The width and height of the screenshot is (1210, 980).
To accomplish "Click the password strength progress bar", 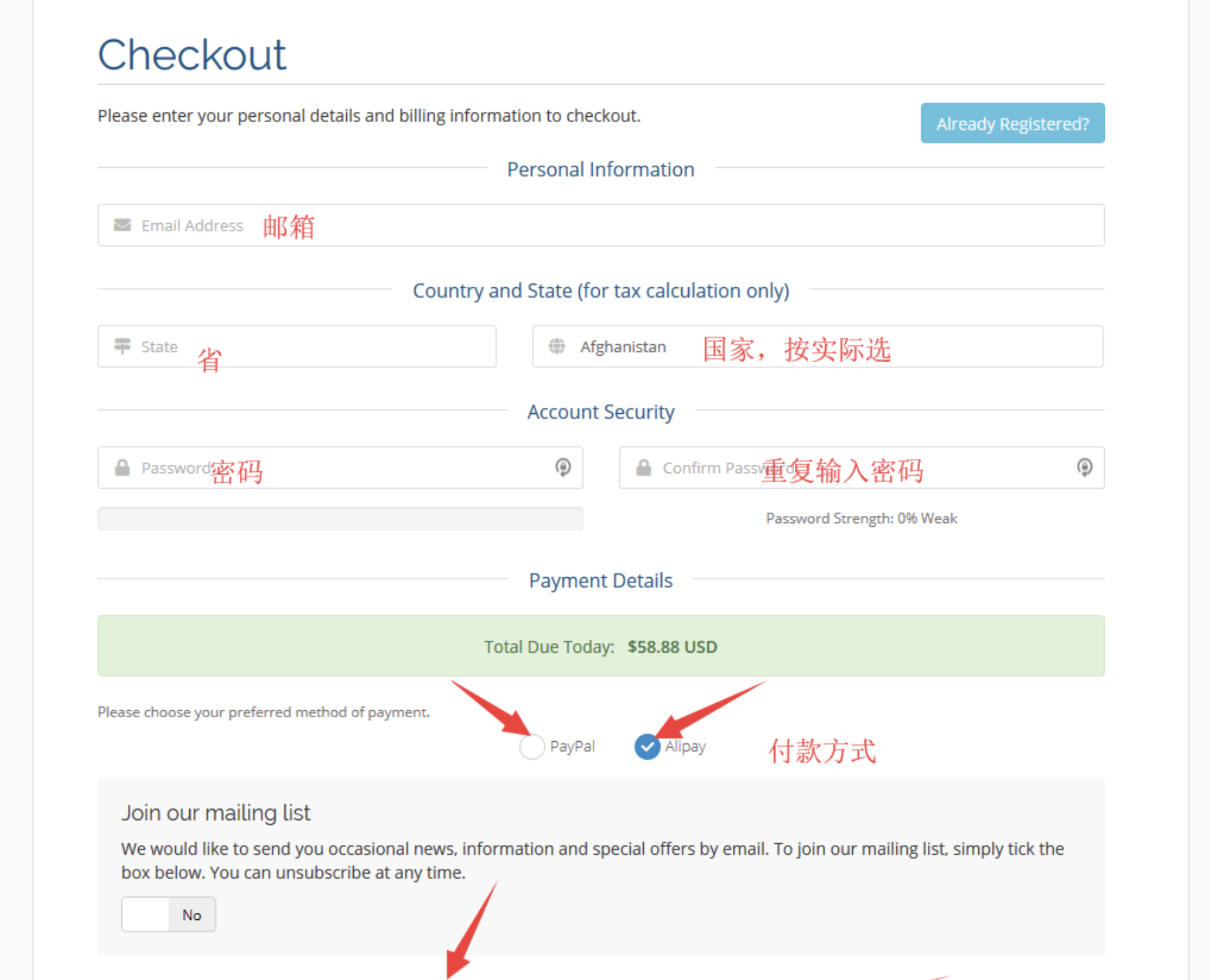I will pyautogui.click(x=340, y=518).
